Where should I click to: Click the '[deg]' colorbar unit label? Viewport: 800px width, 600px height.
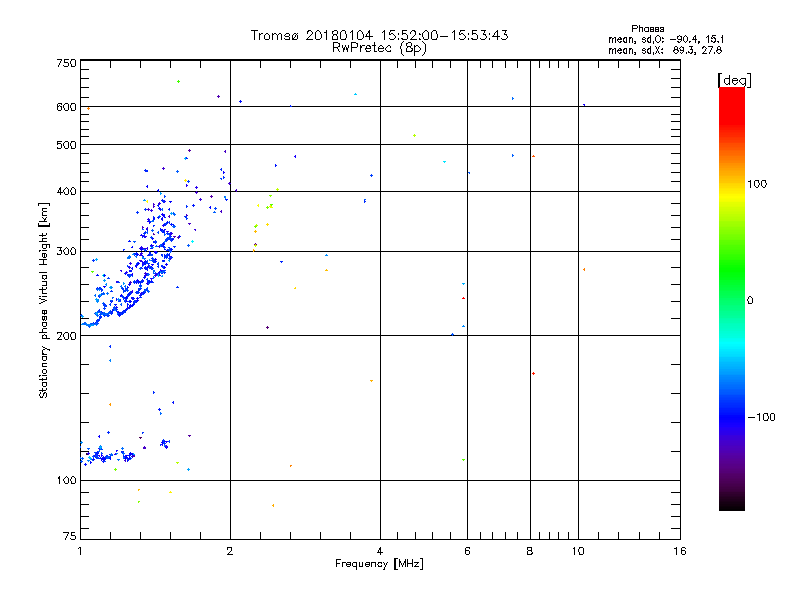coord(734,80)
